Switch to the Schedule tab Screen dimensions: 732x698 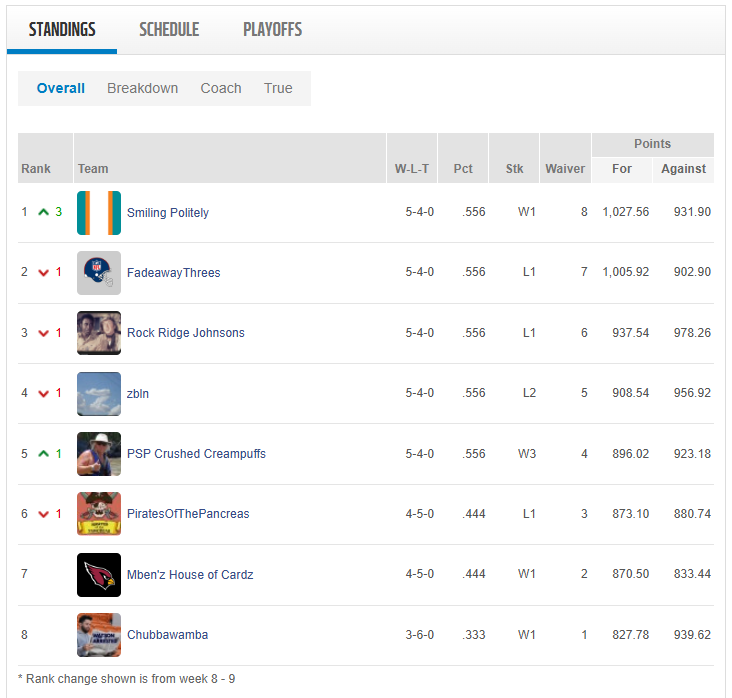click(x=169, y=30)
